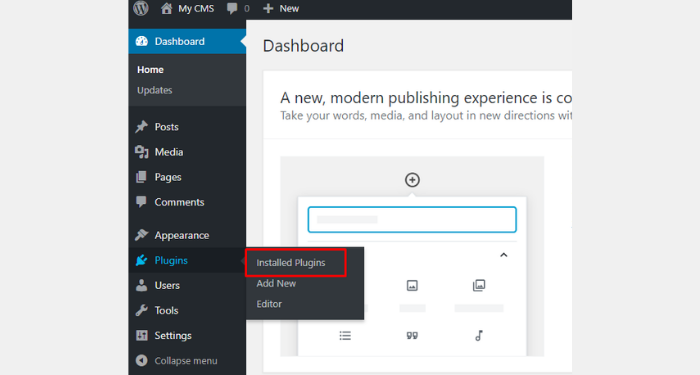Open the Users menu
This screenshot has height=375, width=700.
click(187, 285)
